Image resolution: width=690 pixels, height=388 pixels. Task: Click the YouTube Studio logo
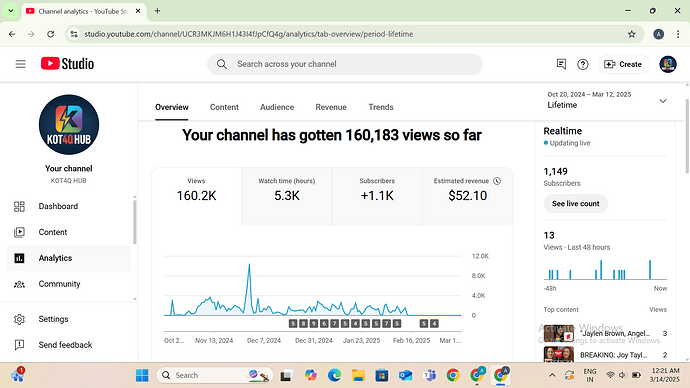click(67, 64)
